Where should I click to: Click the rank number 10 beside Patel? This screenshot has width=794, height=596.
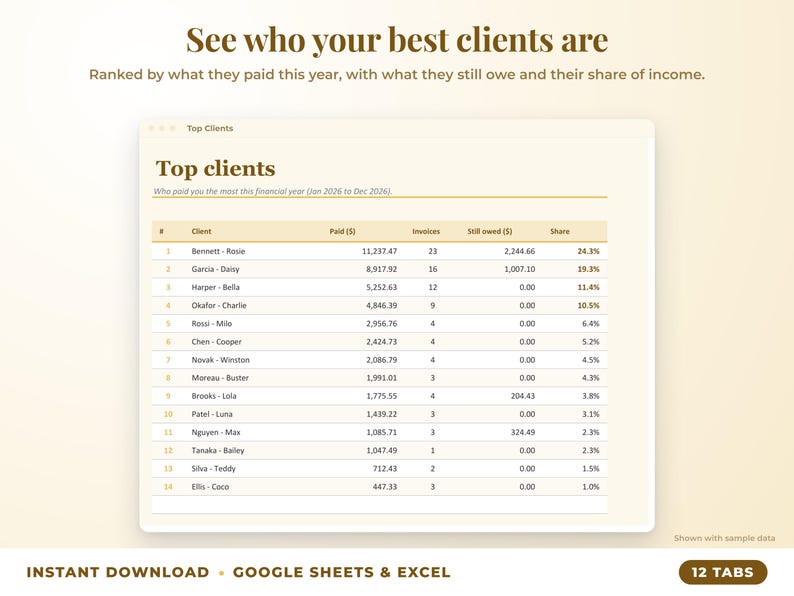click(168, 414)
